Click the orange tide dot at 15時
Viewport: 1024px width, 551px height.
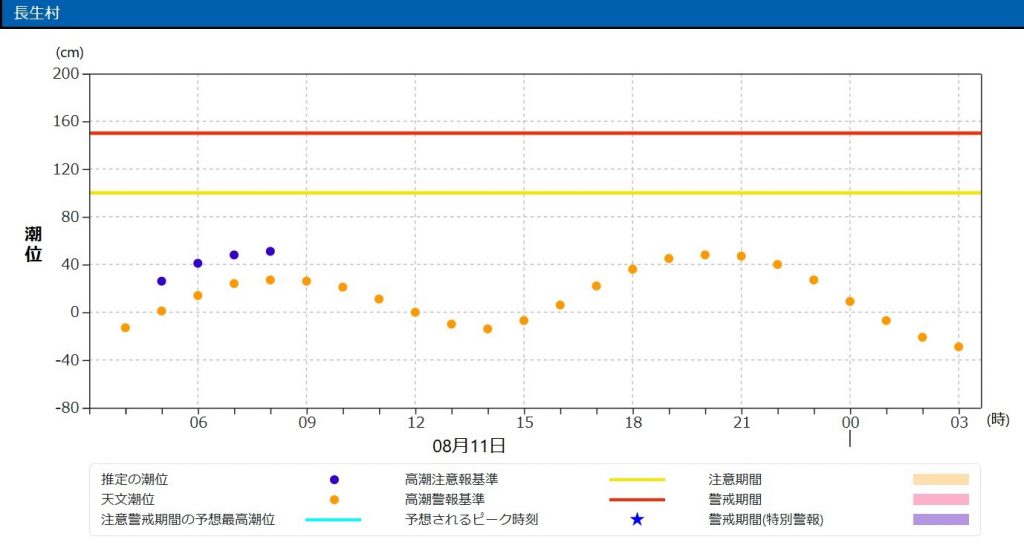point(524,321)
